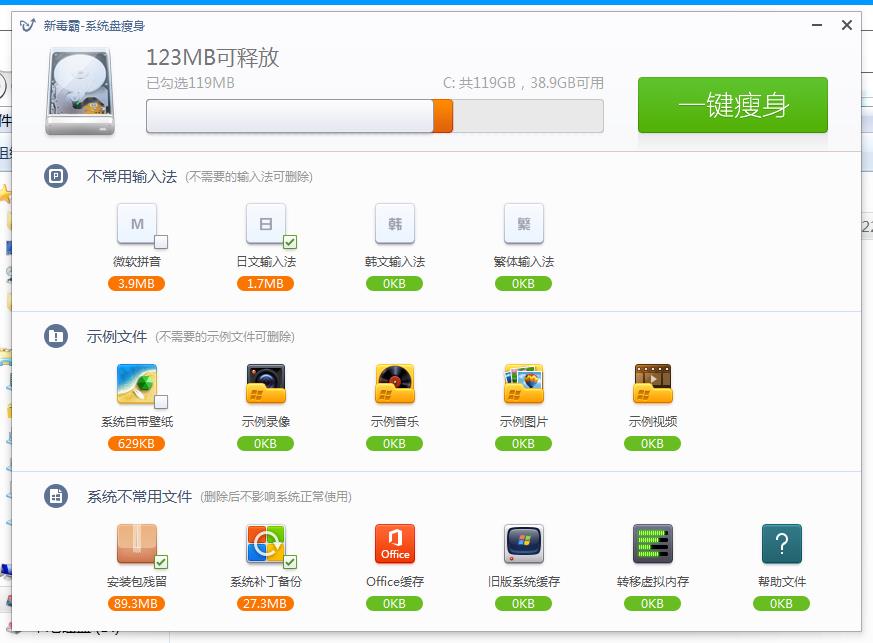Click the 1.7MB size badge
873x643 pixels.
pos(266,283)
